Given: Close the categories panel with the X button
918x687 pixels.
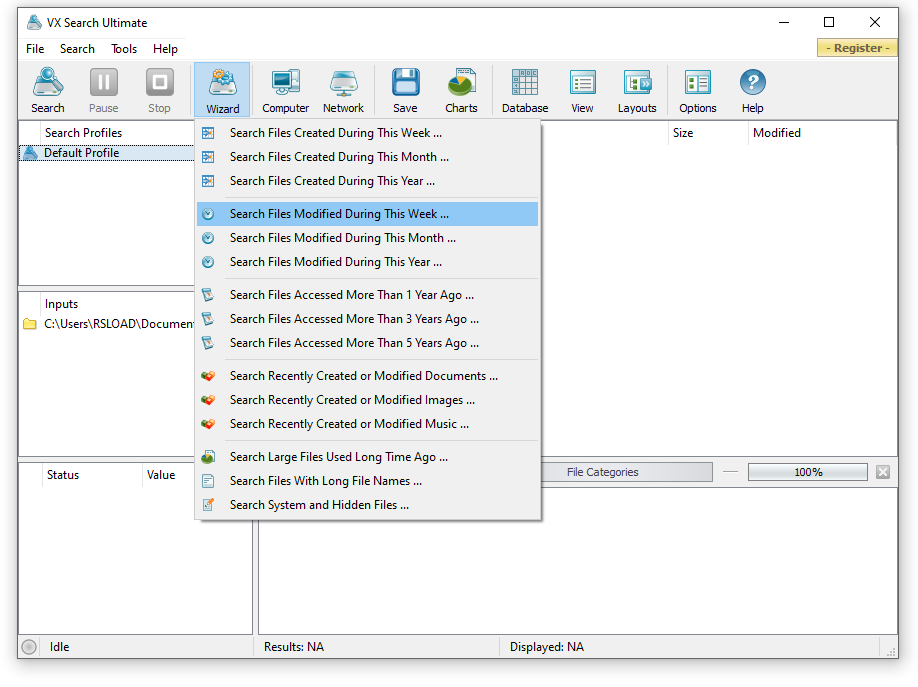Looking at the screenshot, I should click(x=883, y=472).
